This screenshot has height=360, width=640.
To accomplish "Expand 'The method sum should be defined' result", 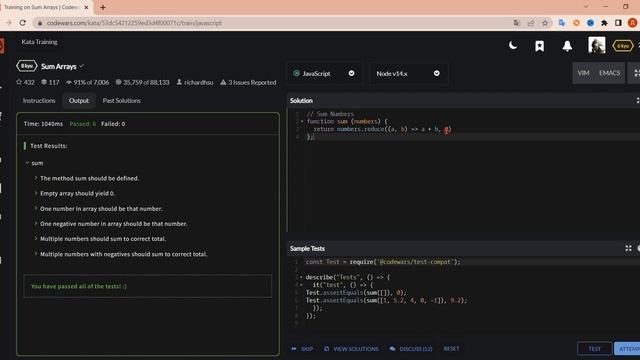I will [36, 178].
